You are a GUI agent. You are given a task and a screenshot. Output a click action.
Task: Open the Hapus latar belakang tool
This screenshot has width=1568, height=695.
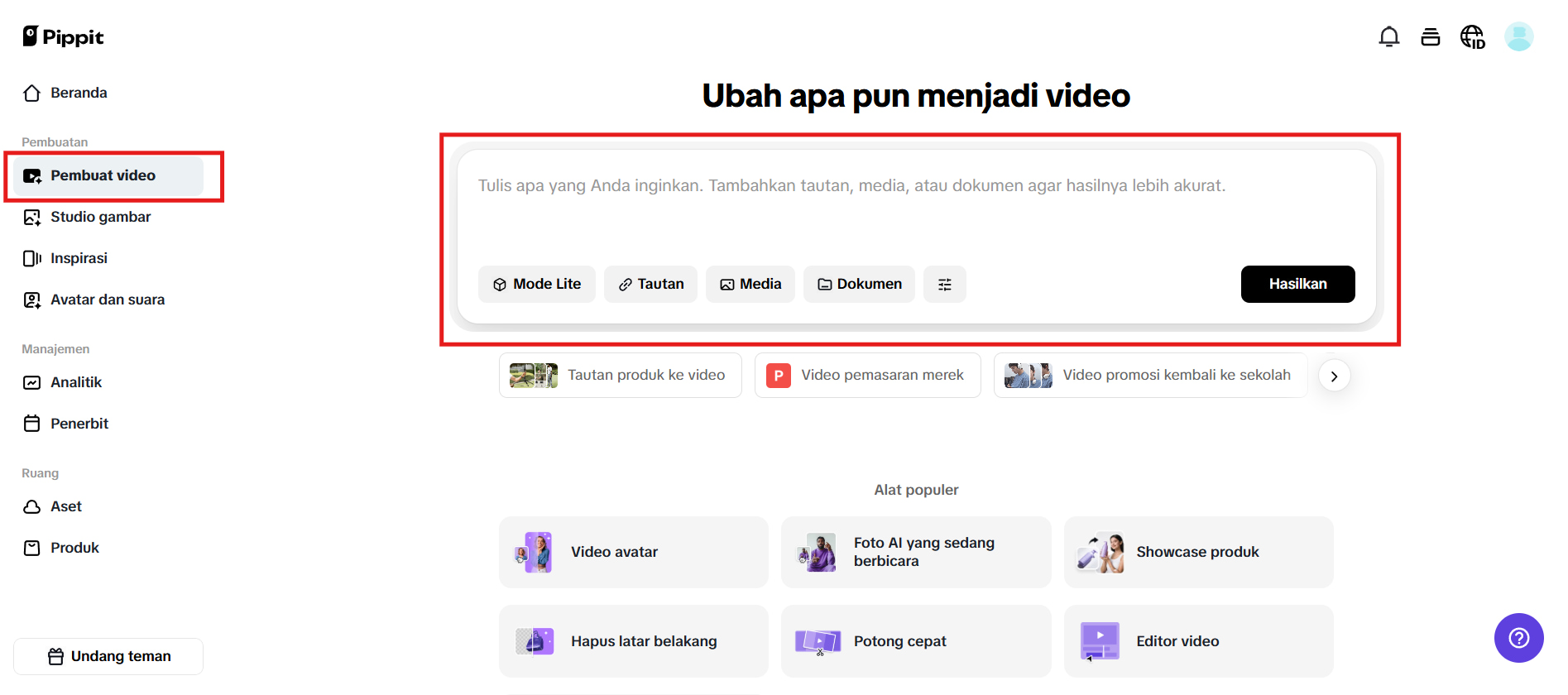point(634,641)
